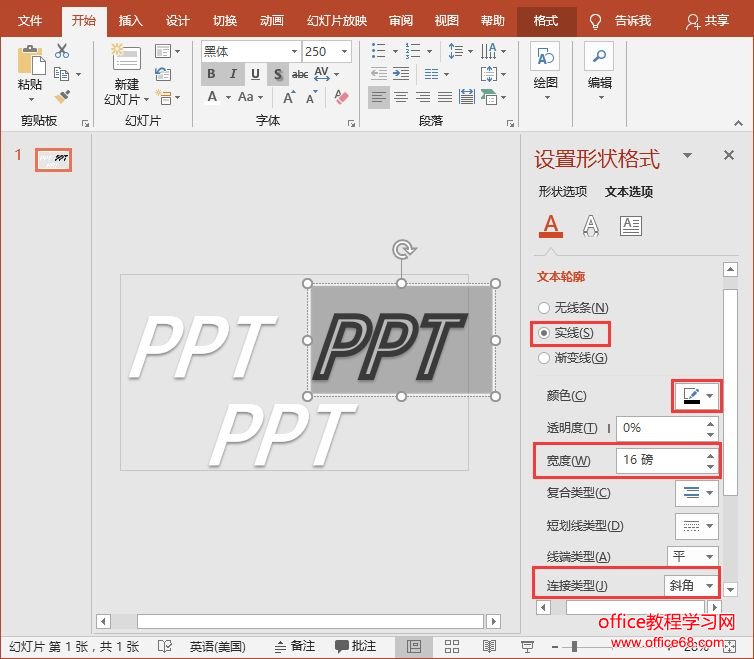Open the 连接类型 join type dropdown
The height and width of the screenshot is (659, 754).
click(692, 585)
